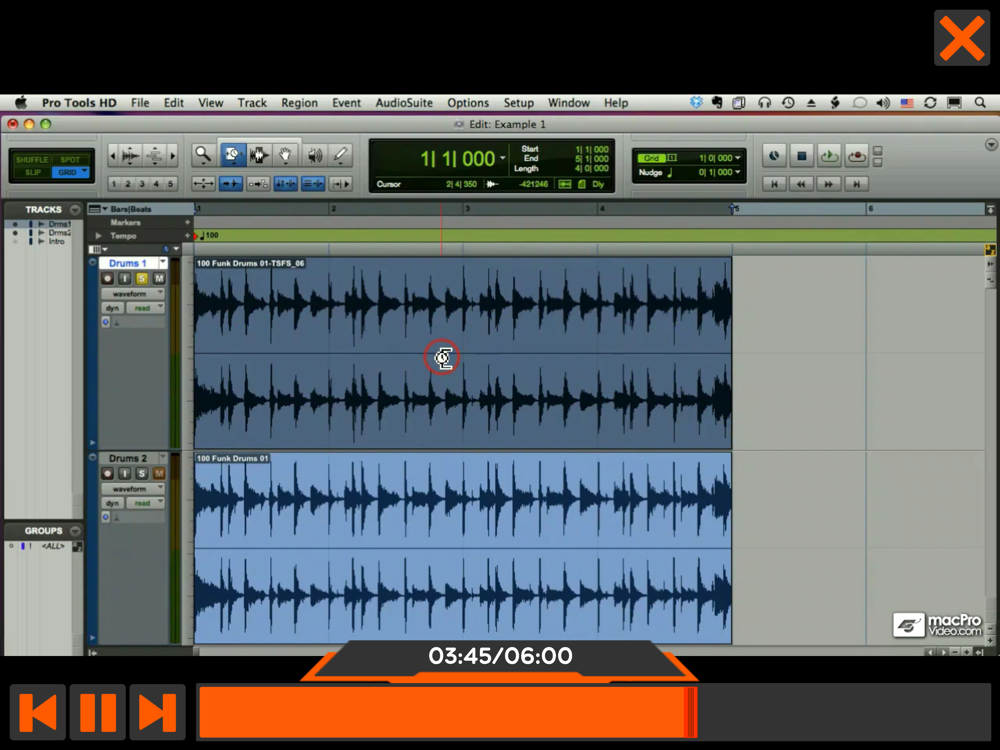Click the dyn button on Drums 1
Screen dimensions: 1000x750
[112, 308]
